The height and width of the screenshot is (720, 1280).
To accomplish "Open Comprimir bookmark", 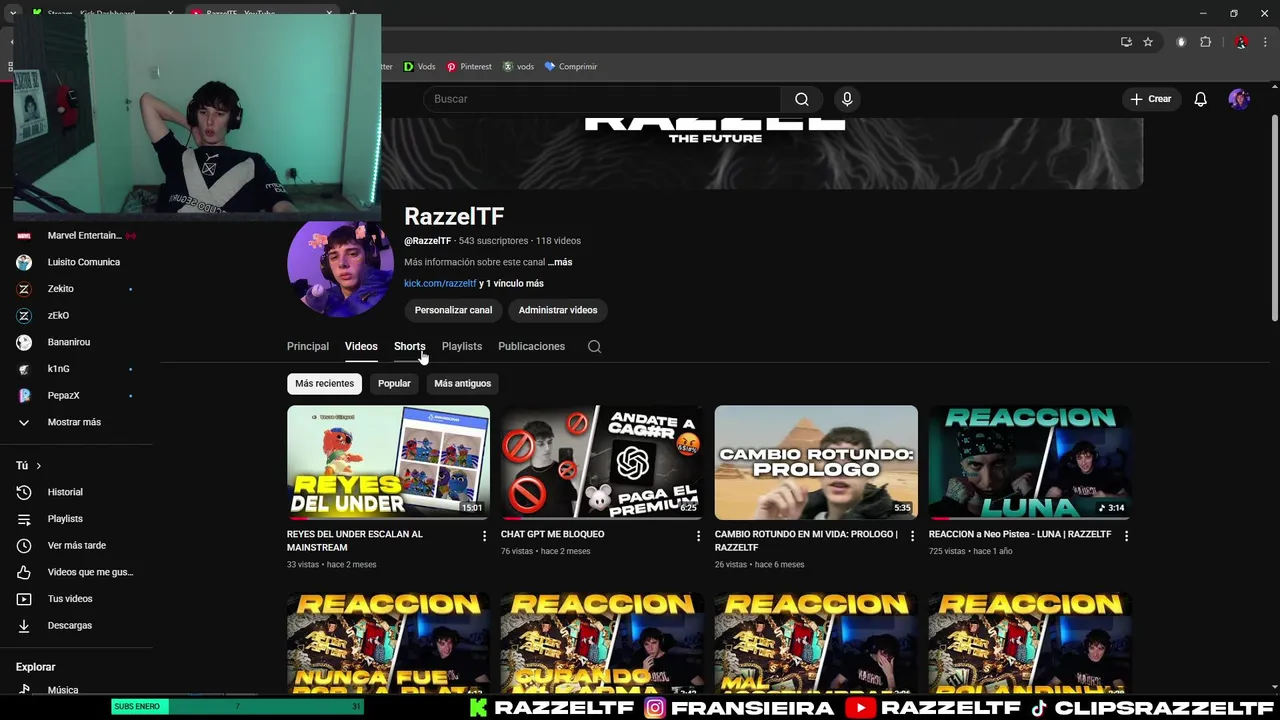I will 571,67.
